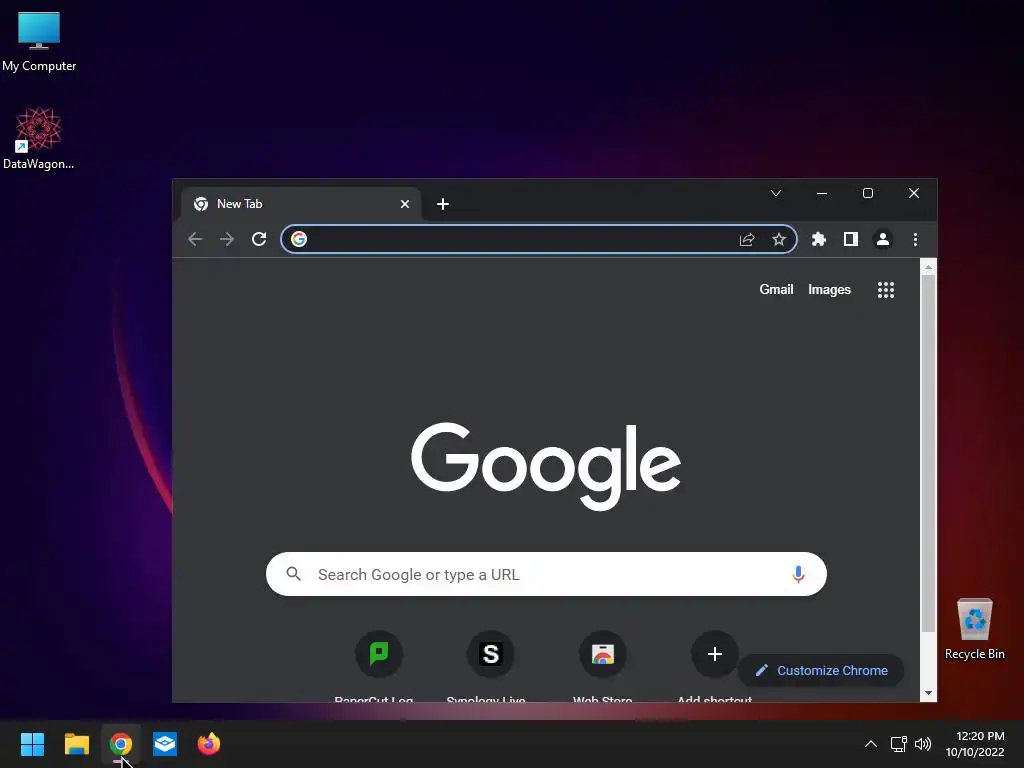1024x768 pixels.
Task: Reload the current page
Action: (259, 239)
